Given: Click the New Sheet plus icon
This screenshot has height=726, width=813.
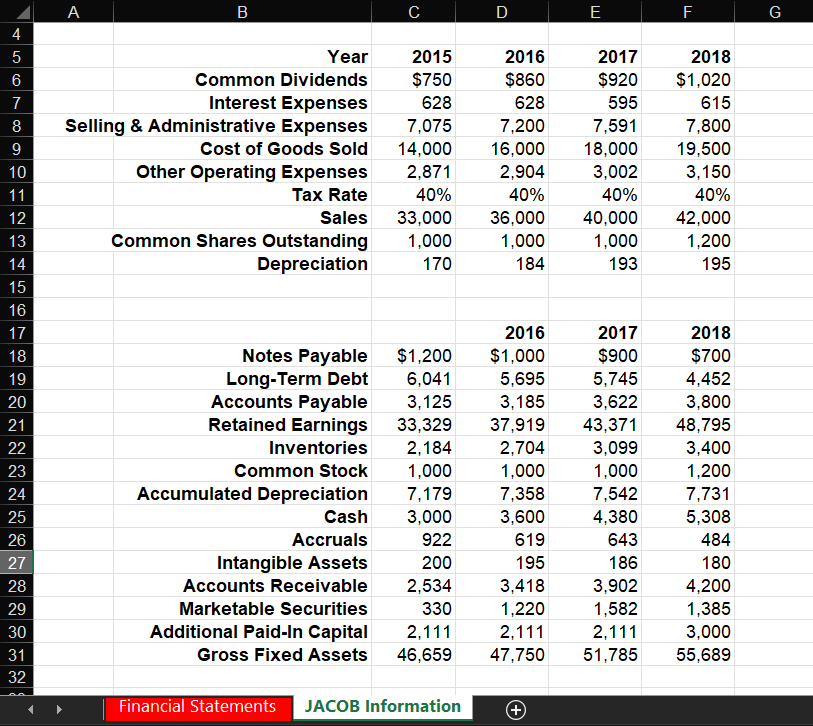Looking at the screenshot, I should pyautogui.click(x=515, y=708).
